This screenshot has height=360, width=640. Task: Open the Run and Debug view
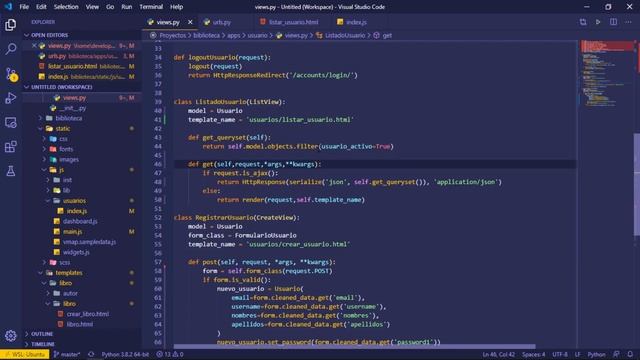(11, 98)
